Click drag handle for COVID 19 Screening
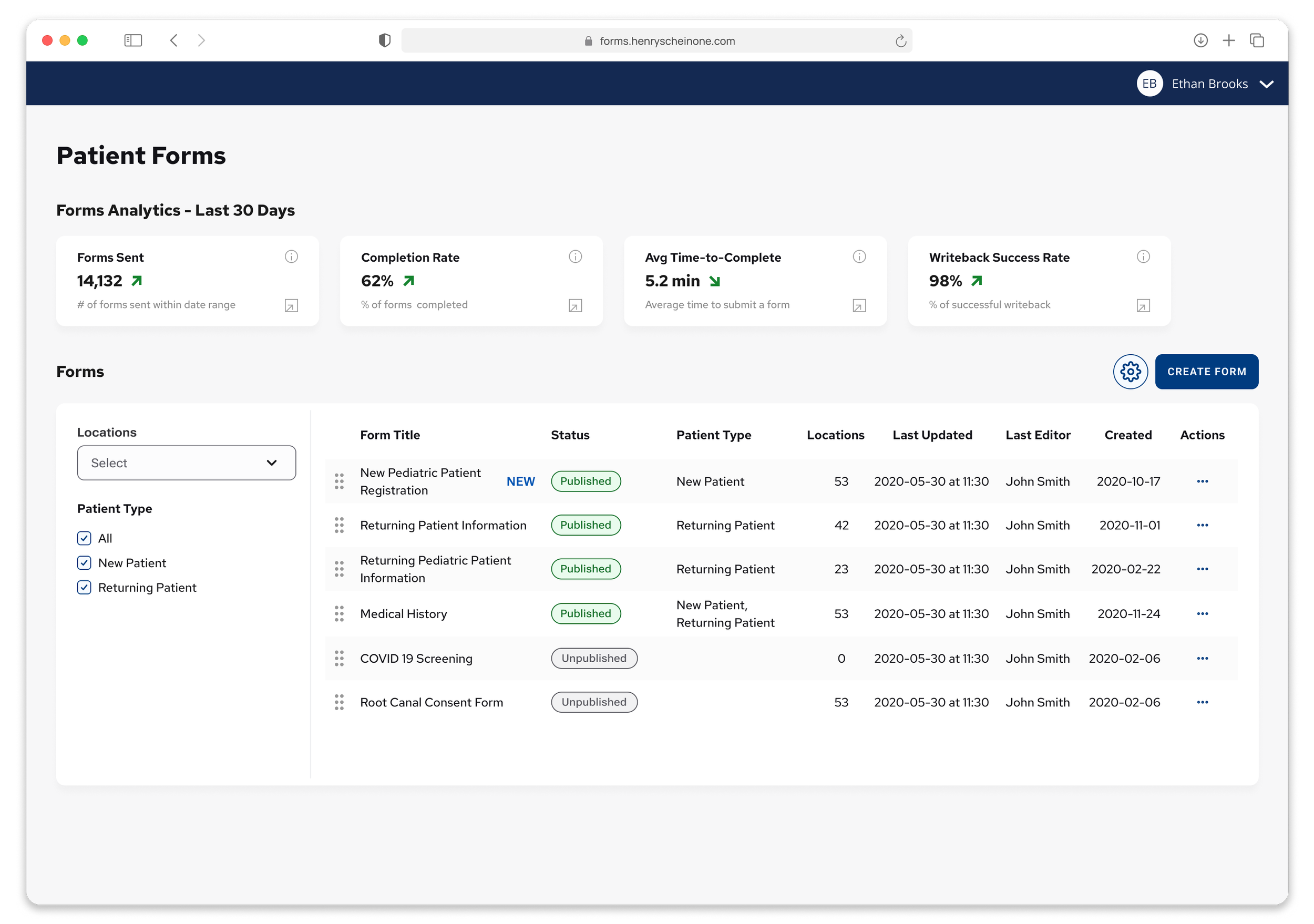The height and width of the screenshot is (924, 1314). [340, 659]
